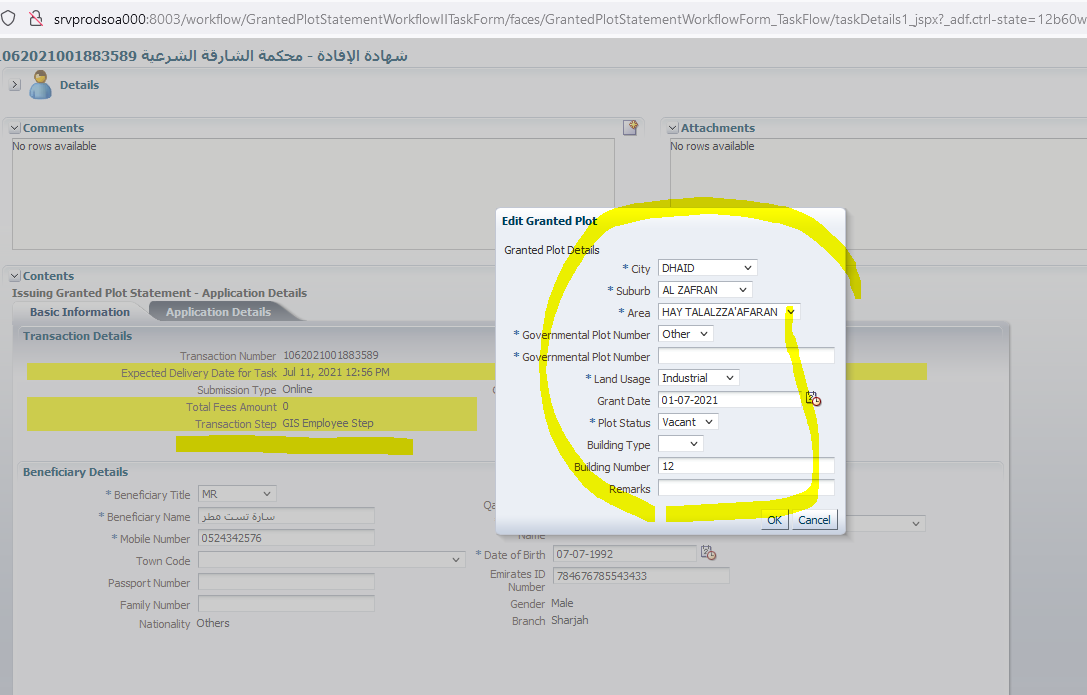Open the Plot Status dropdown showing Vacant
The image size is (1087, 695).
(688, 422)
